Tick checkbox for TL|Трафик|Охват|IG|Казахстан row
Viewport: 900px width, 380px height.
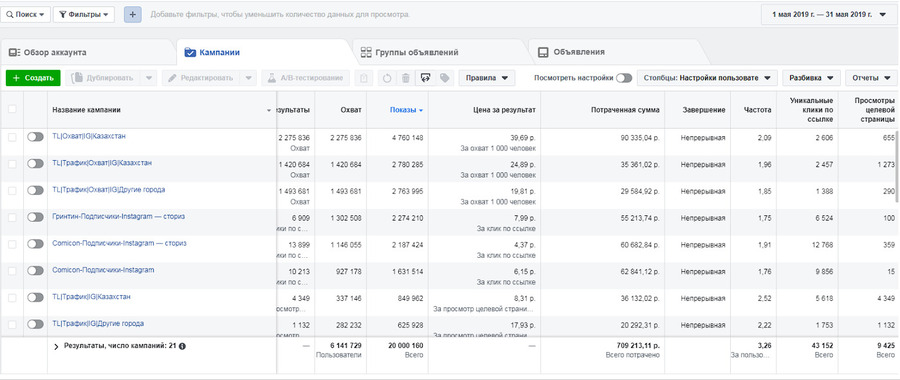pyautogui.click(x=12, y=164)
